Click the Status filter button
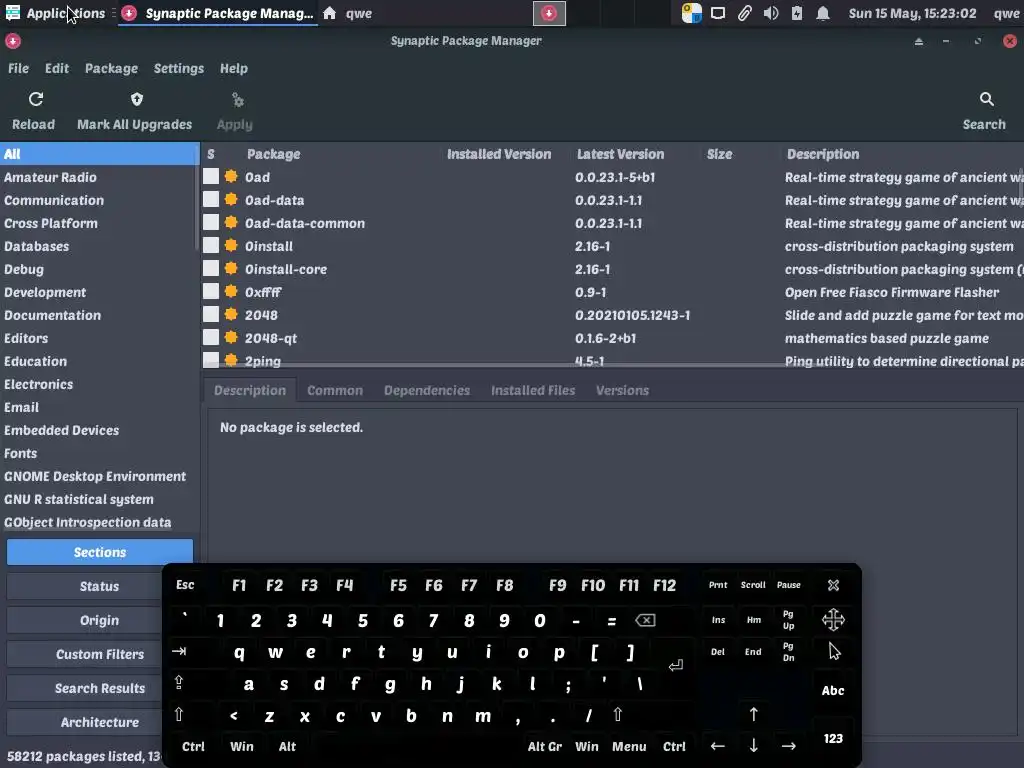Viewport: 1024px width, 768px height. pyautogui.click(x=99, y=586)
